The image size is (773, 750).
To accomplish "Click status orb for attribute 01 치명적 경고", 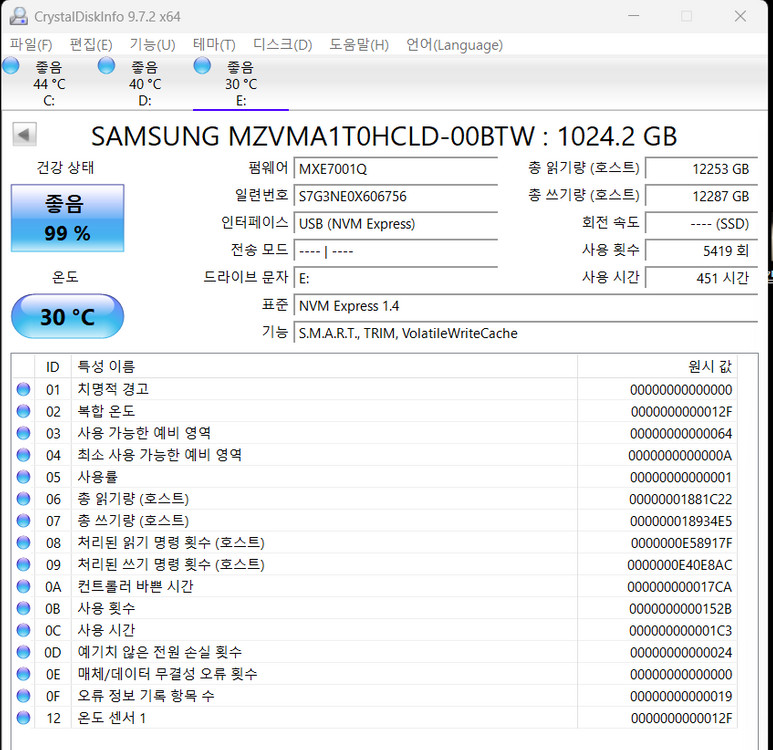I will coord(23,389).
